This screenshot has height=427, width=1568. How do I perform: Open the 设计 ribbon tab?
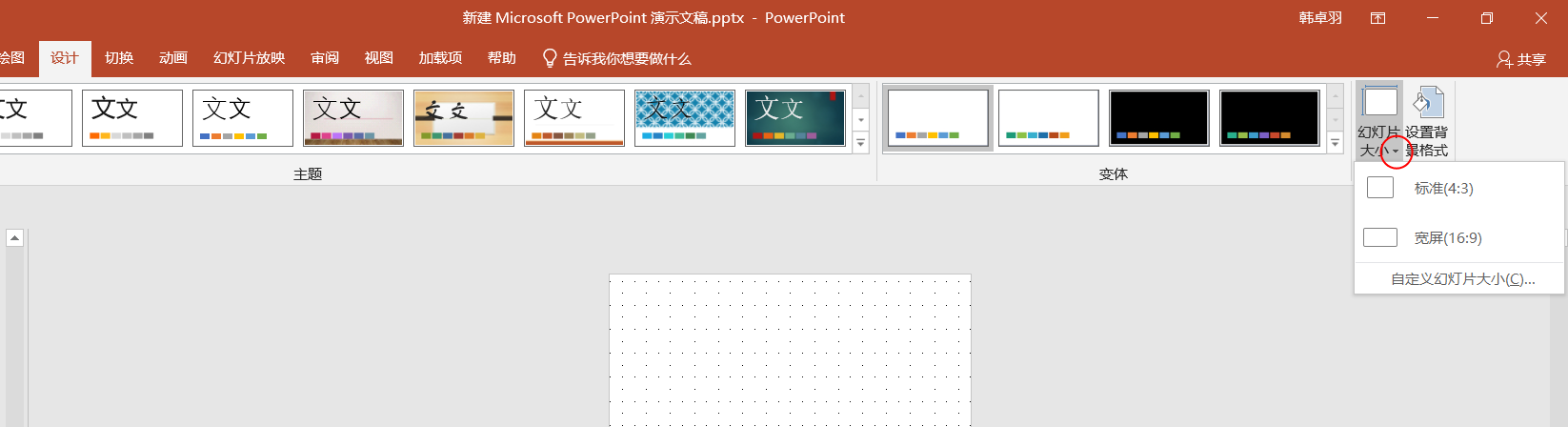point(65,58)
